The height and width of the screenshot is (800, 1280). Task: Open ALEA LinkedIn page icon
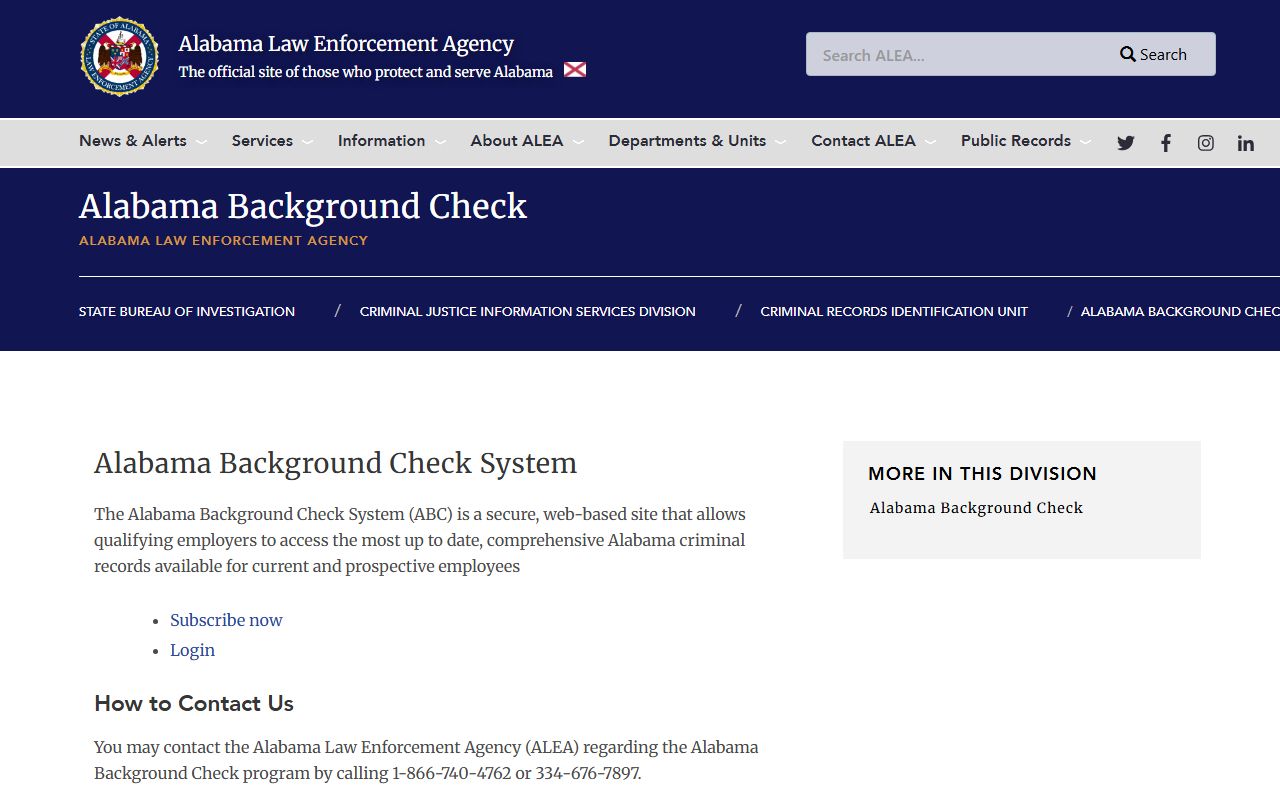click(1246, 143)
